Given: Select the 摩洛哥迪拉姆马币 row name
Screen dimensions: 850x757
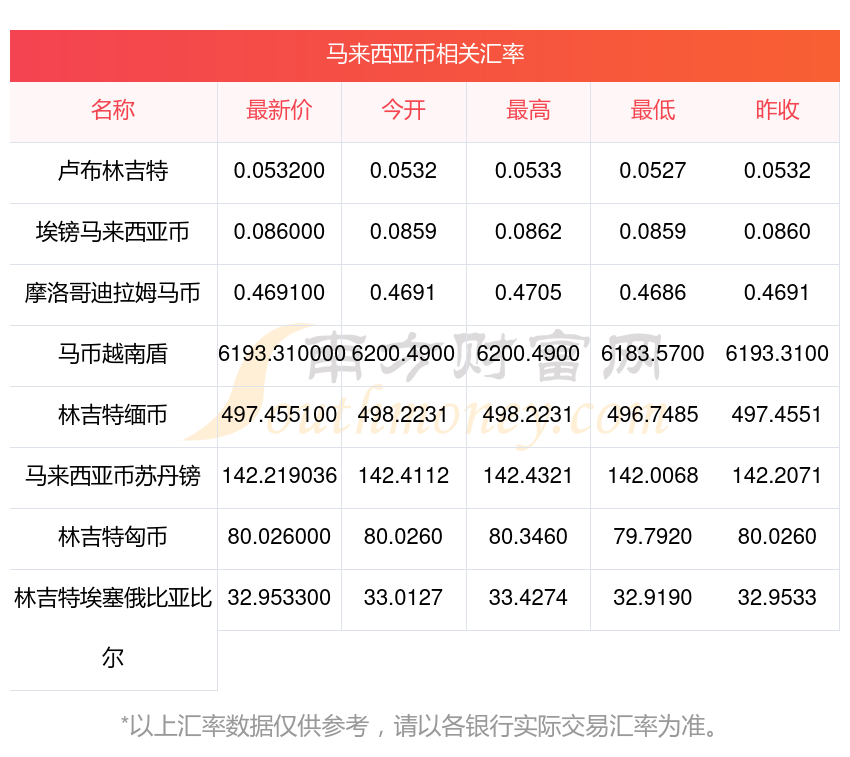Looking at the screenshot, I should coord(113,293).
